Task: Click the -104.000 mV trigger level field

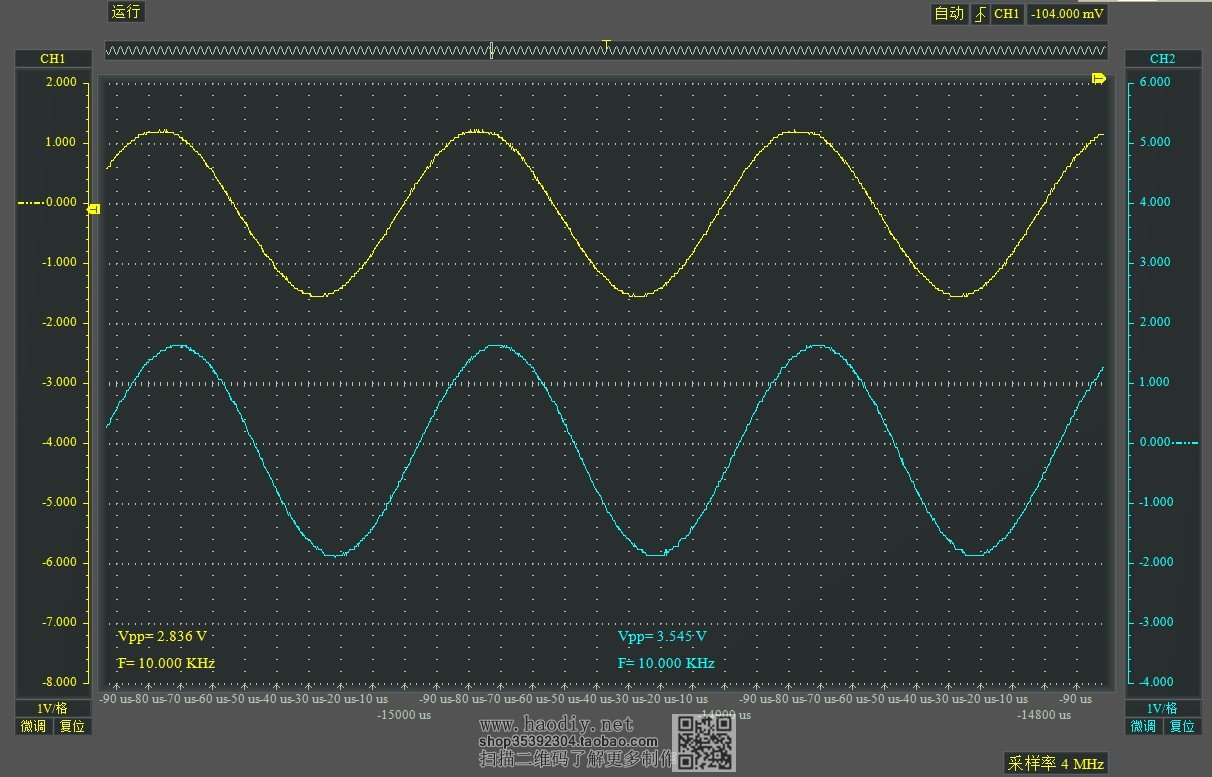Action: tap(1067, 14)
